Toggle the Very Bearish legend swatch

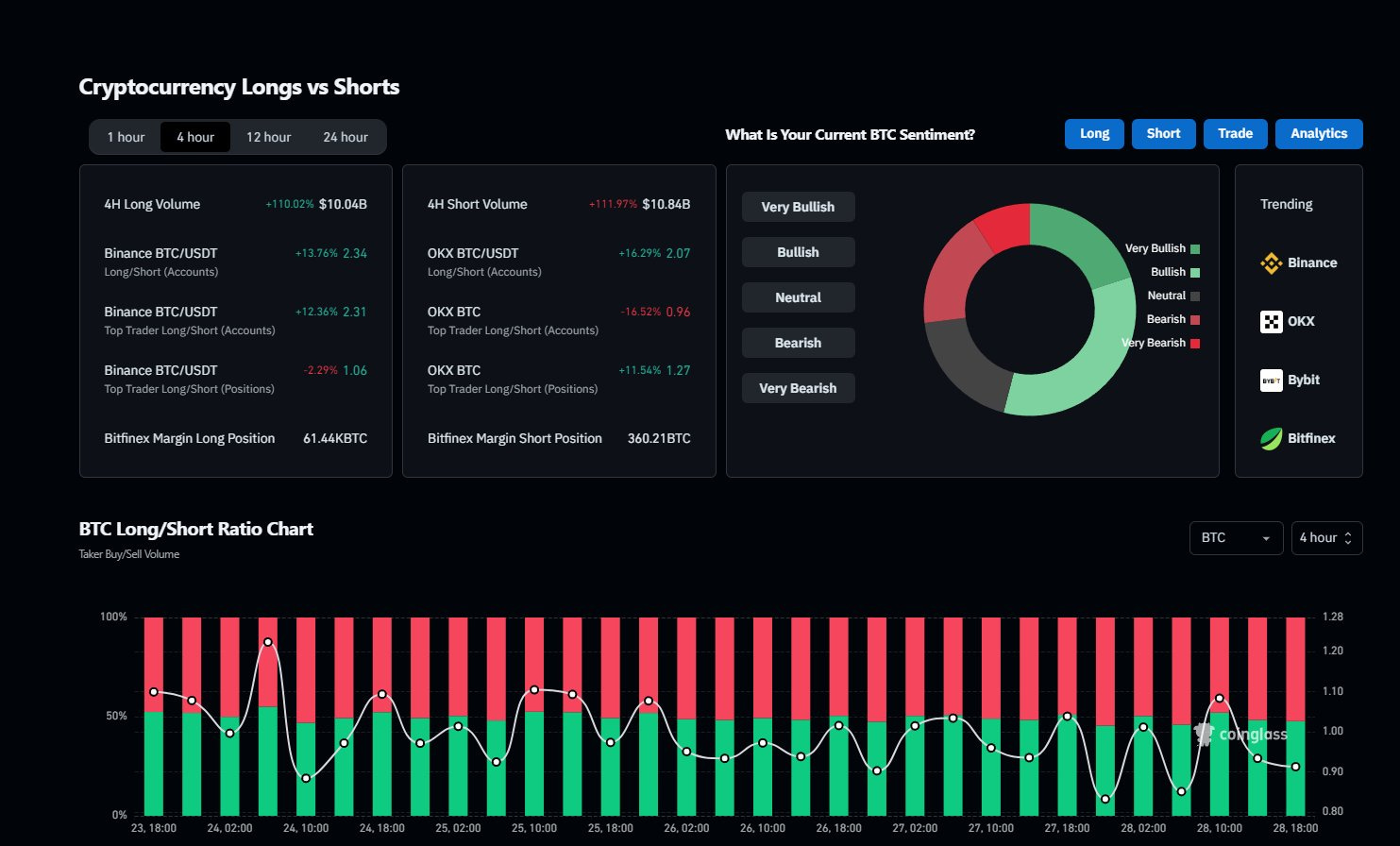(x=1195, y=344)
